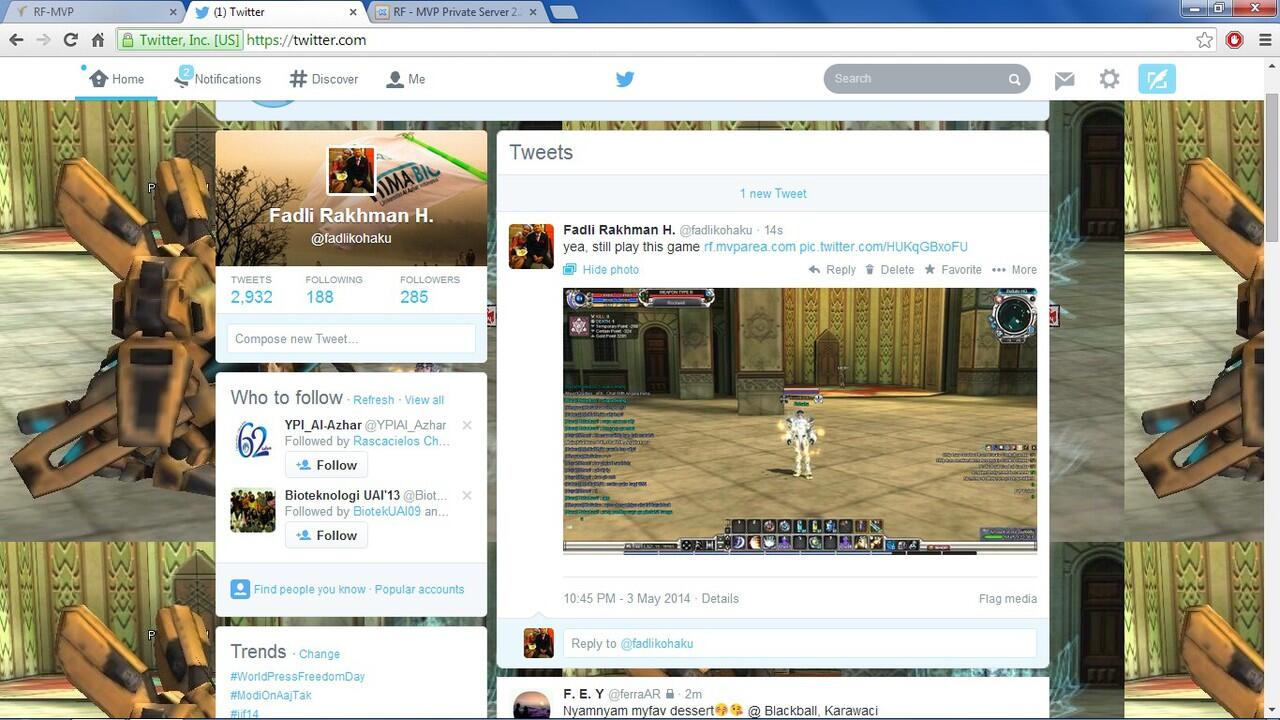Open pic.twitter.com/HUKqGBxoFU link
Viewport: 1280px width, 720px height.
[883, 247]
